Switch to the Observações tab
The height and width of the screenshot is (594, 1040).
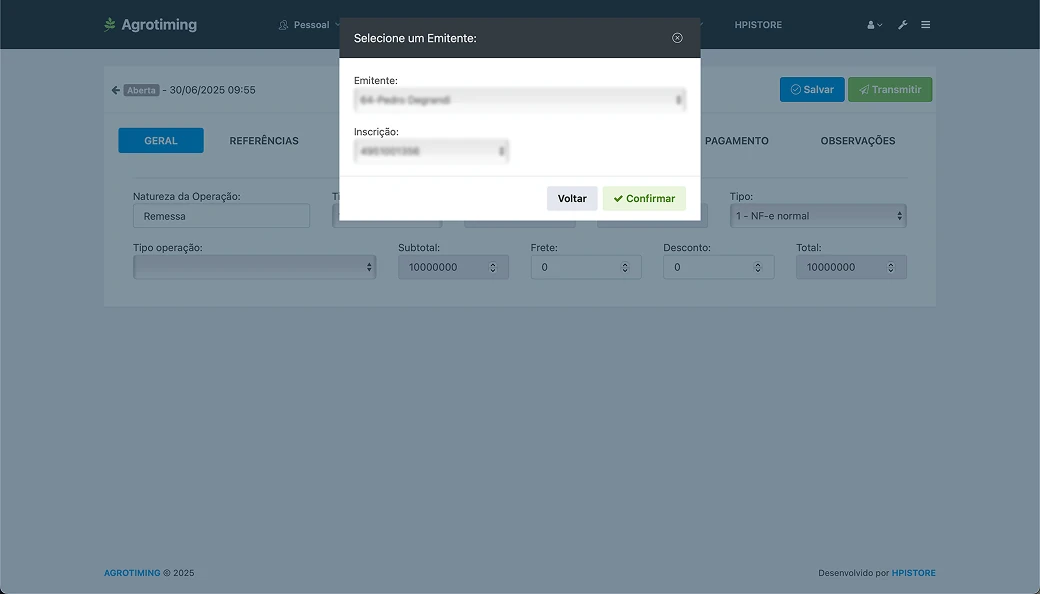click(857, 141)
